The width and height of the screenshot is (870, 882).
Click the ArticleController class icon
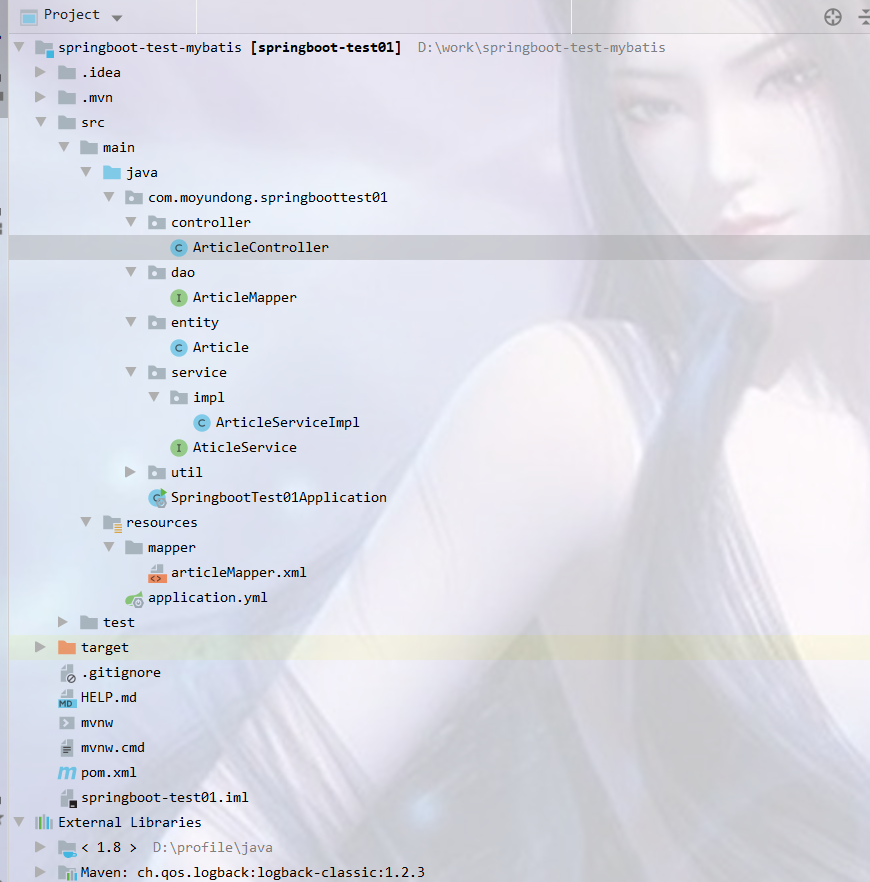(179, 248)
